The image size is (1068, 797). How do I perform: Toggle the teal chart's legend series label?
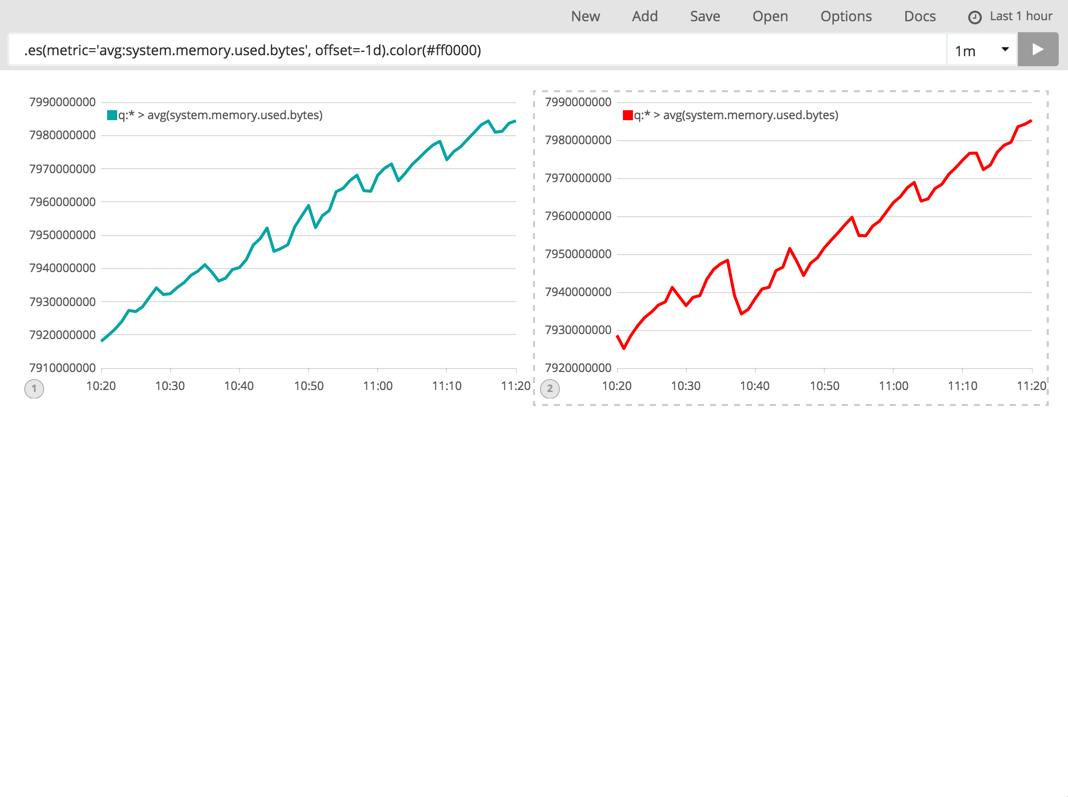[220, 115]
